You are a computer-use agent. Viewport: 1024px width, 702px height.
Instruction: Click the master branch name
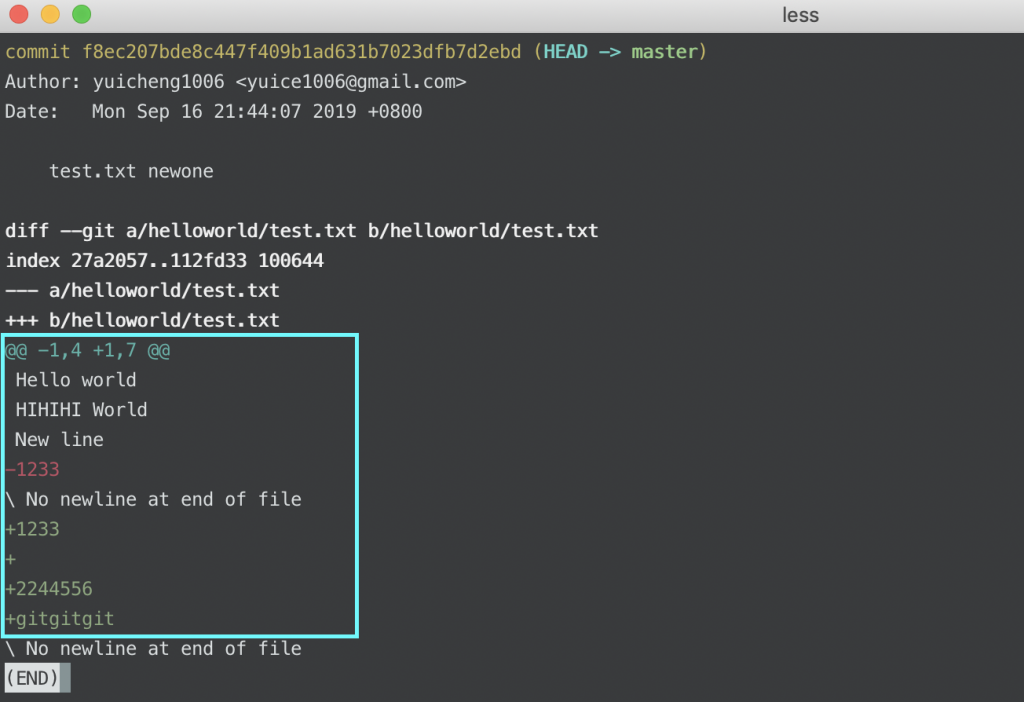point(664,52)
